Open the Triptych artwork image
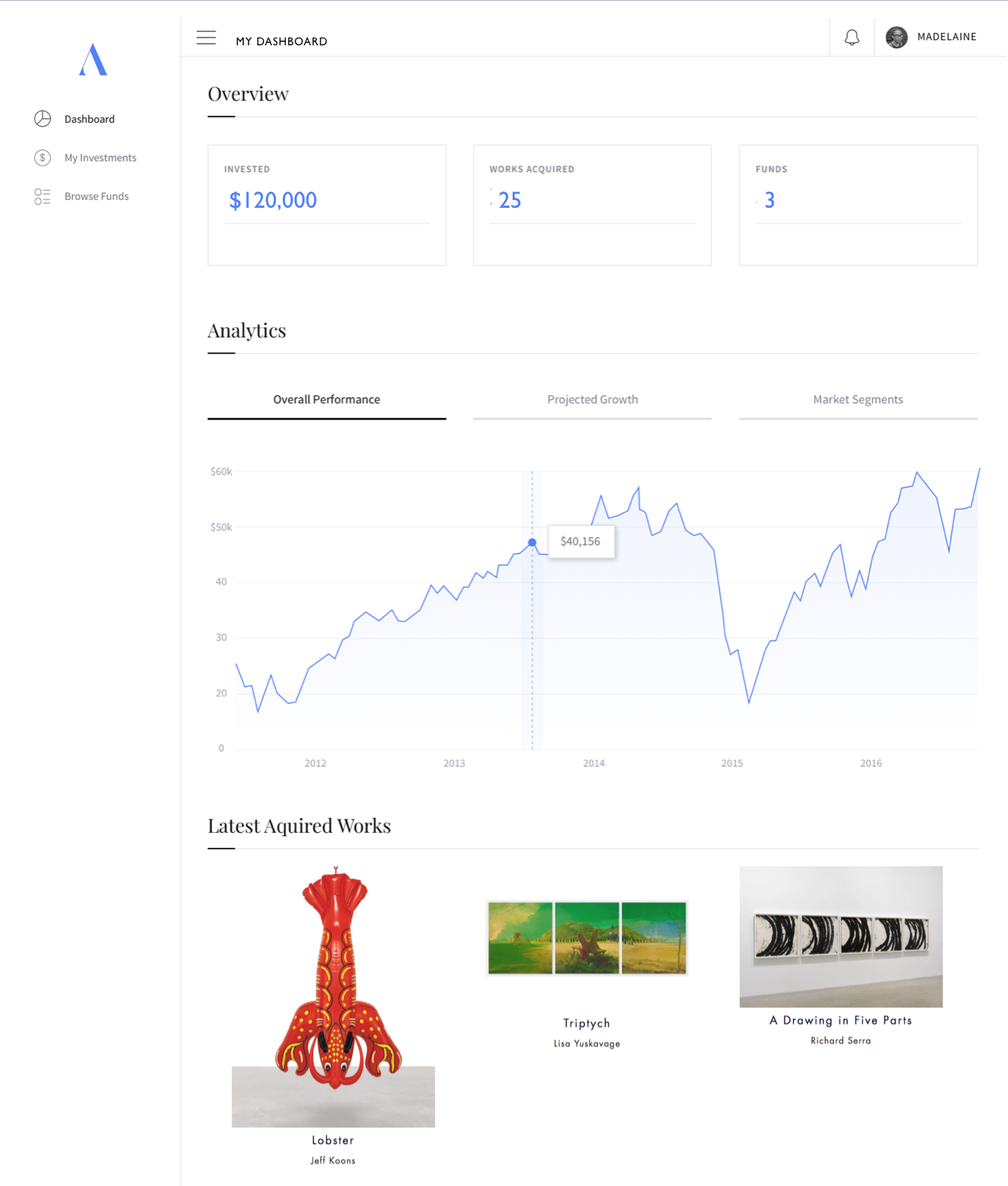The image size is (1008, 1186). click(587, 938)
